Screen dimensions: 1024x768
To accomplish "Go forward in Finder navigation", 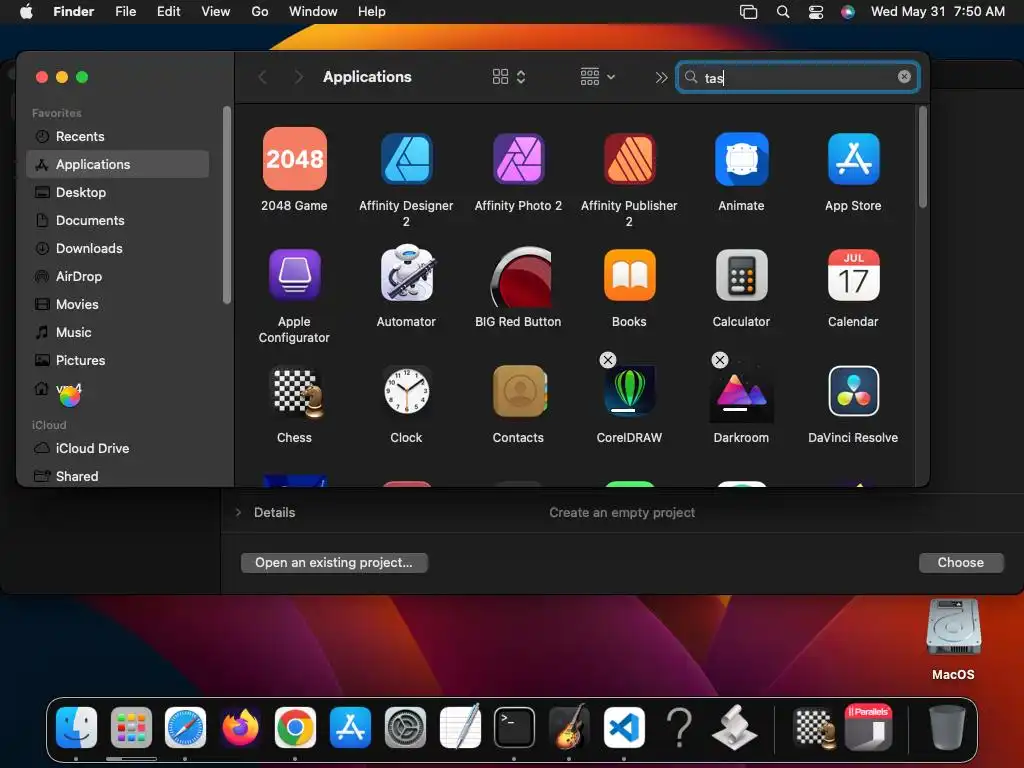I will (298, 77).
